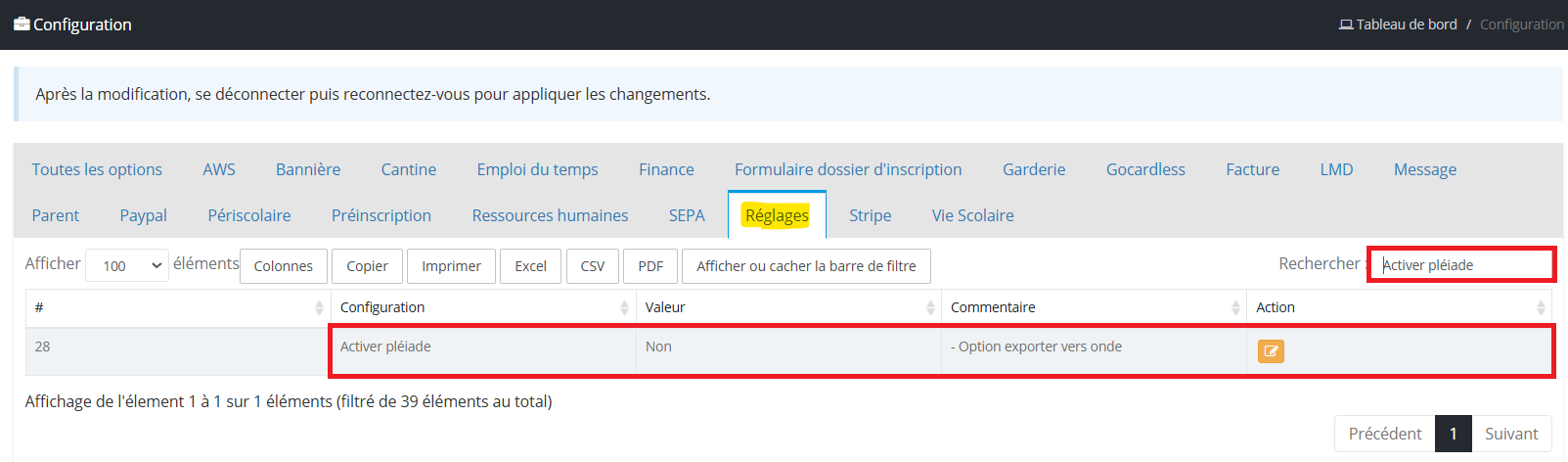Sort the Valeur column
This screenshot has width=1568, height=462.
[930, 307]
